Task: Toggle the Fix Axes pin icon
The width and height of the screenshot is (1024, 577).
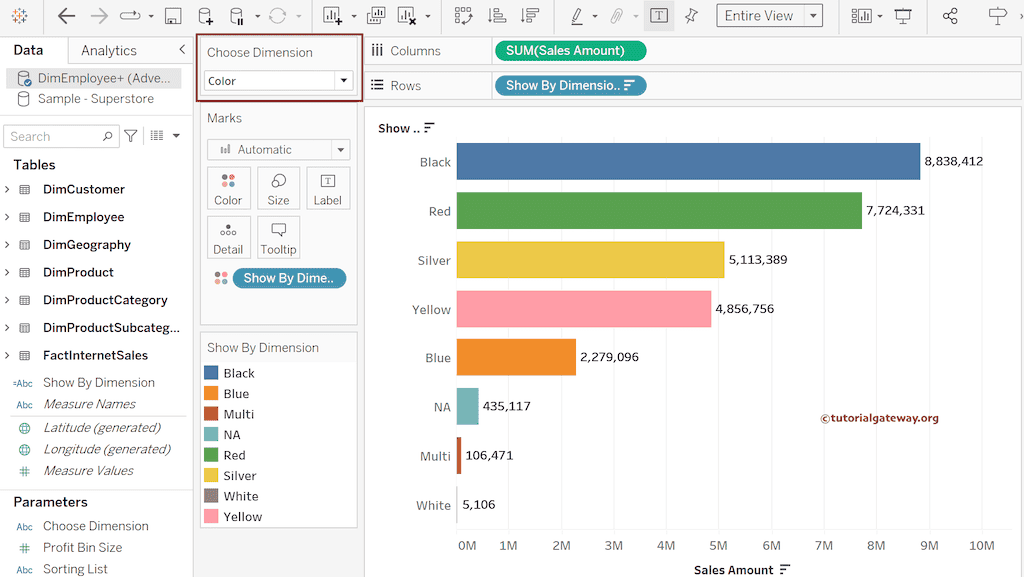Action: [x=691, y=16]
